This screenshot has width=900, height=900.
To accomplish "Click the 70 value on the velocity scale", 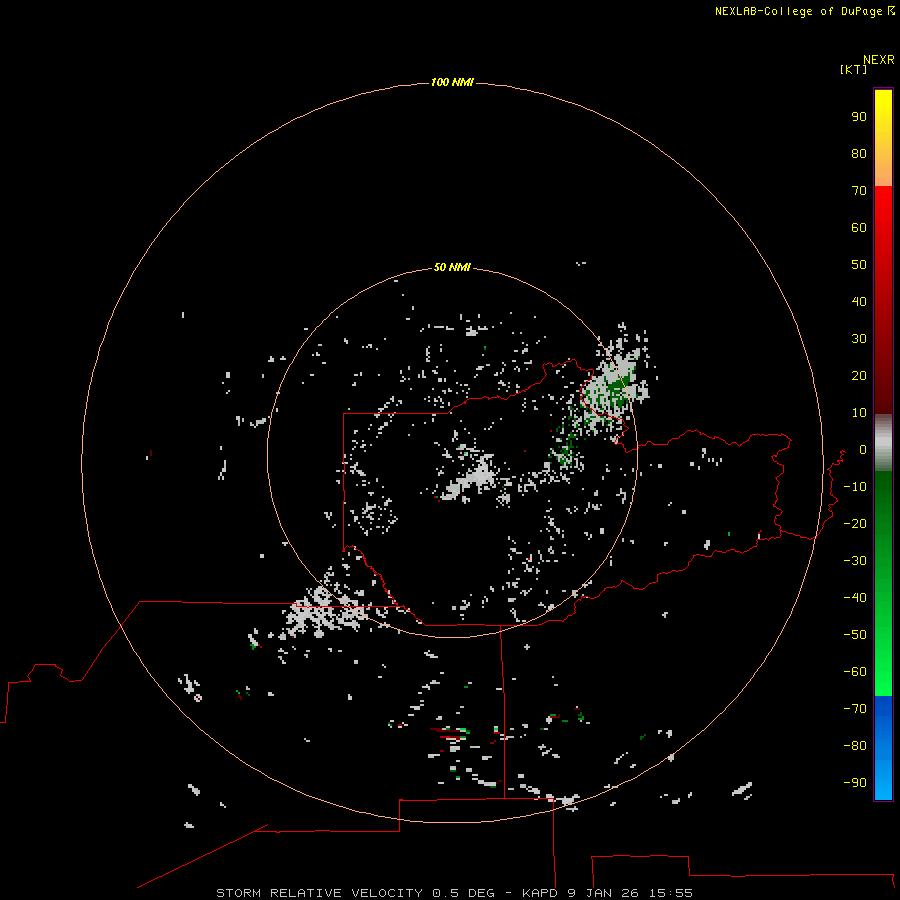I will click(859, 191).
